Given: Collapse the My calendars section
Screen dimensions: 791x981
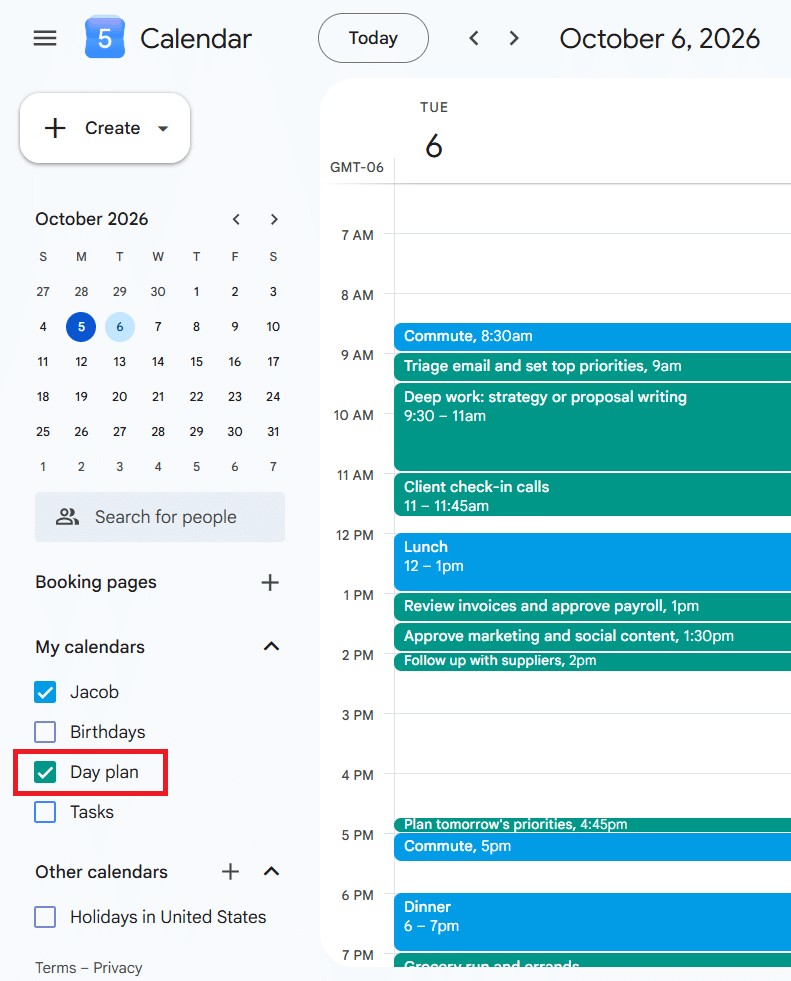Looking at the screenshot, I should coord(271,646).
